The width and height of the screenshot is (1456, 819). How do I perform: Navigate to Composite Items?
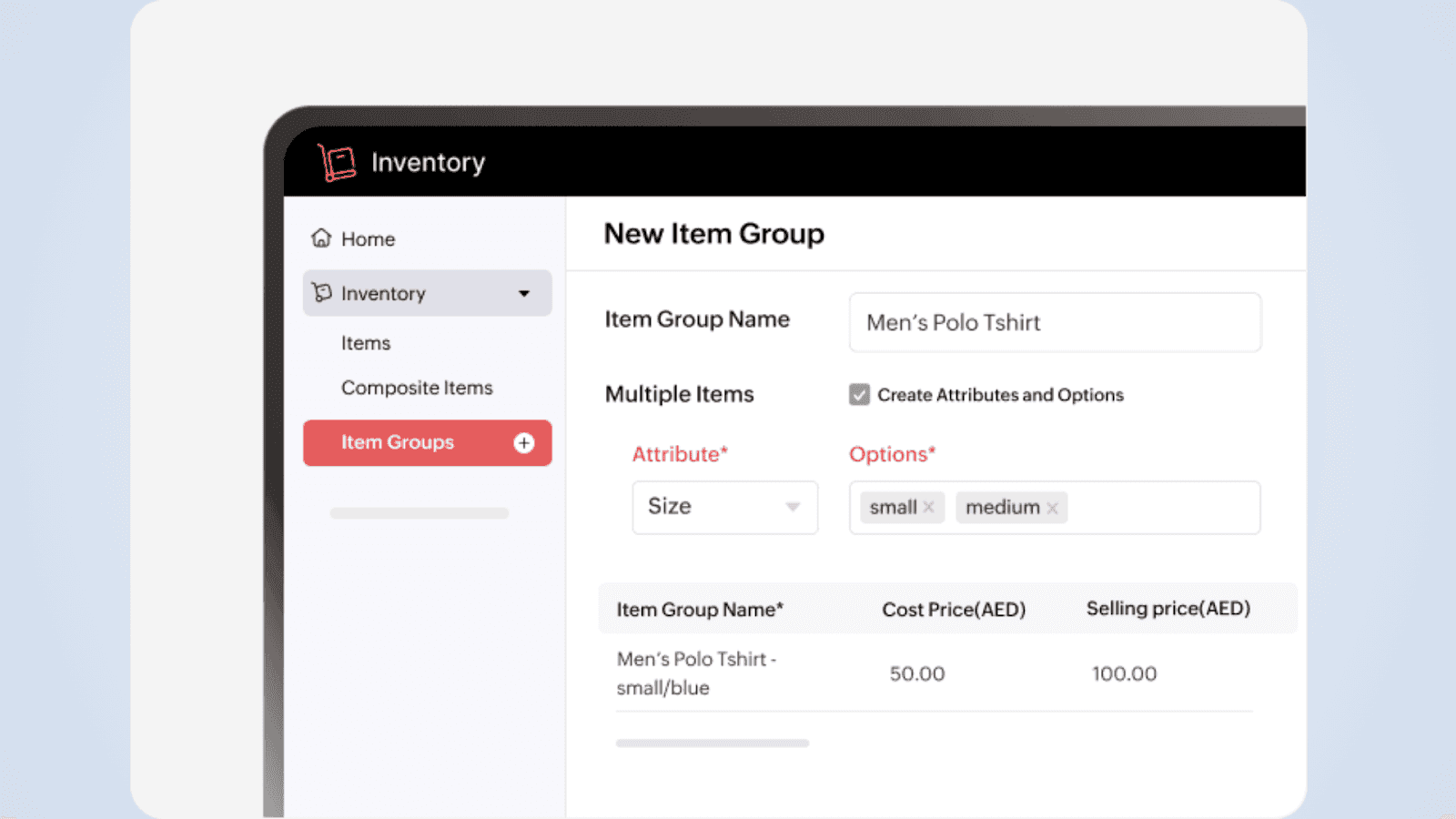(x=417, y=387)
